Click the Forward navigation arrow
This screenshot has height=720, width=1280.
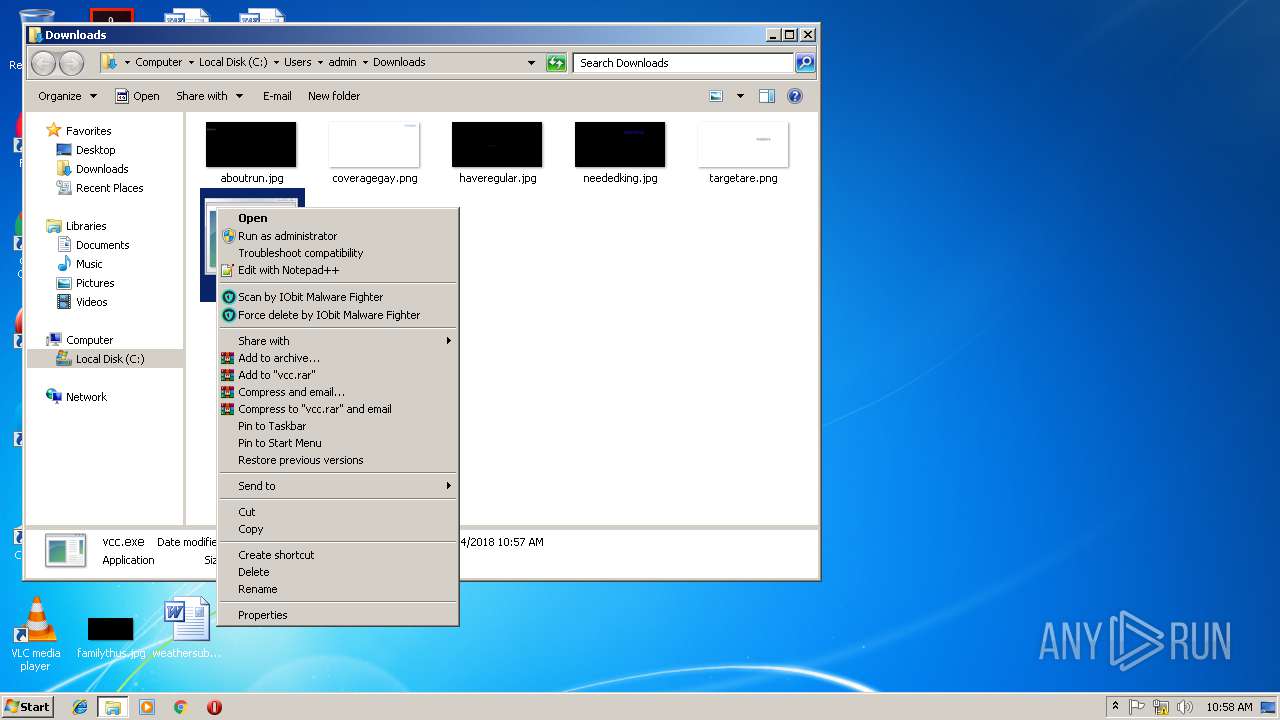point(71,63)
